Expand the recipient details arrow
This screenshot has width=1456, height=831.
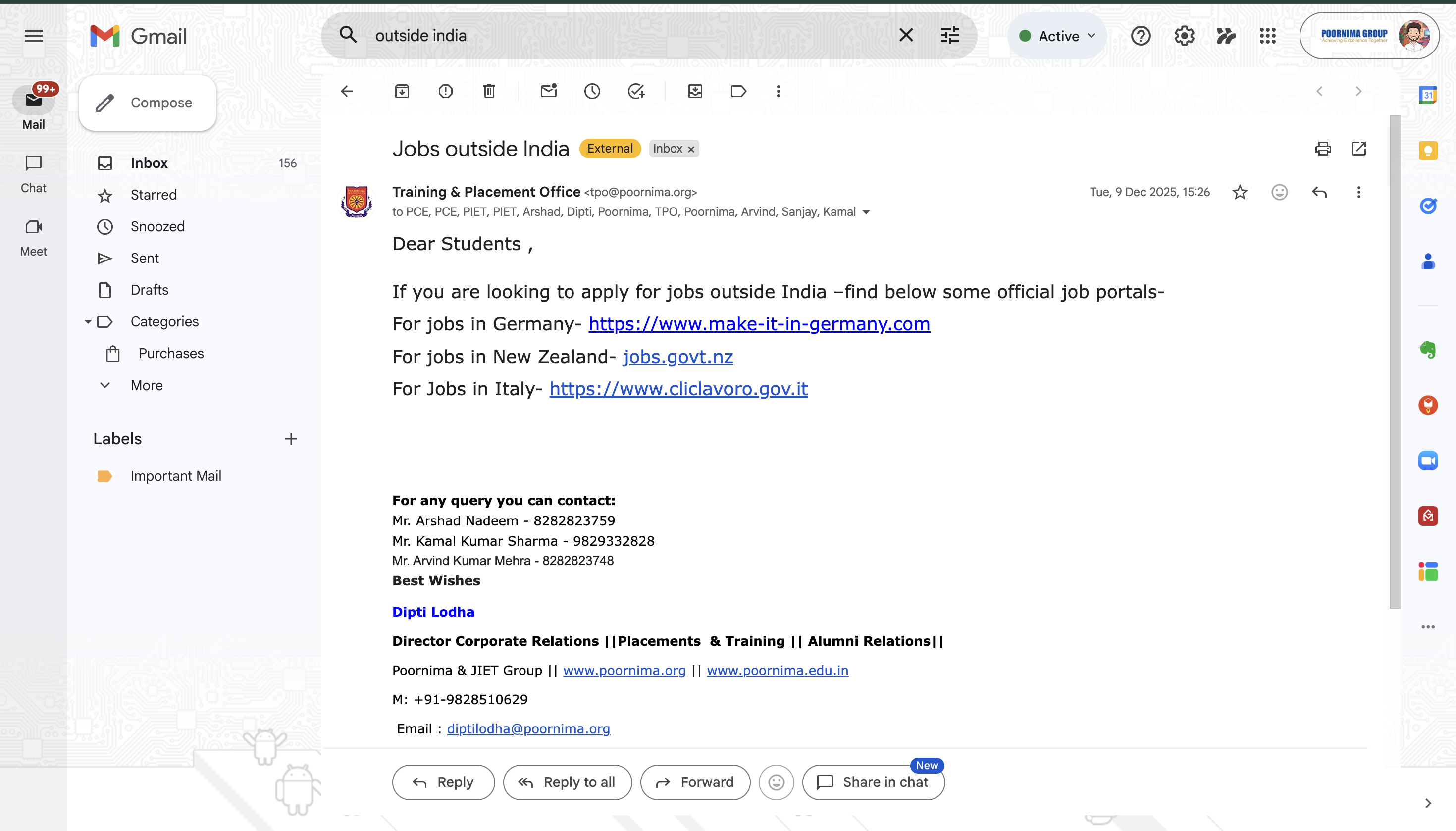pos(866,212)
